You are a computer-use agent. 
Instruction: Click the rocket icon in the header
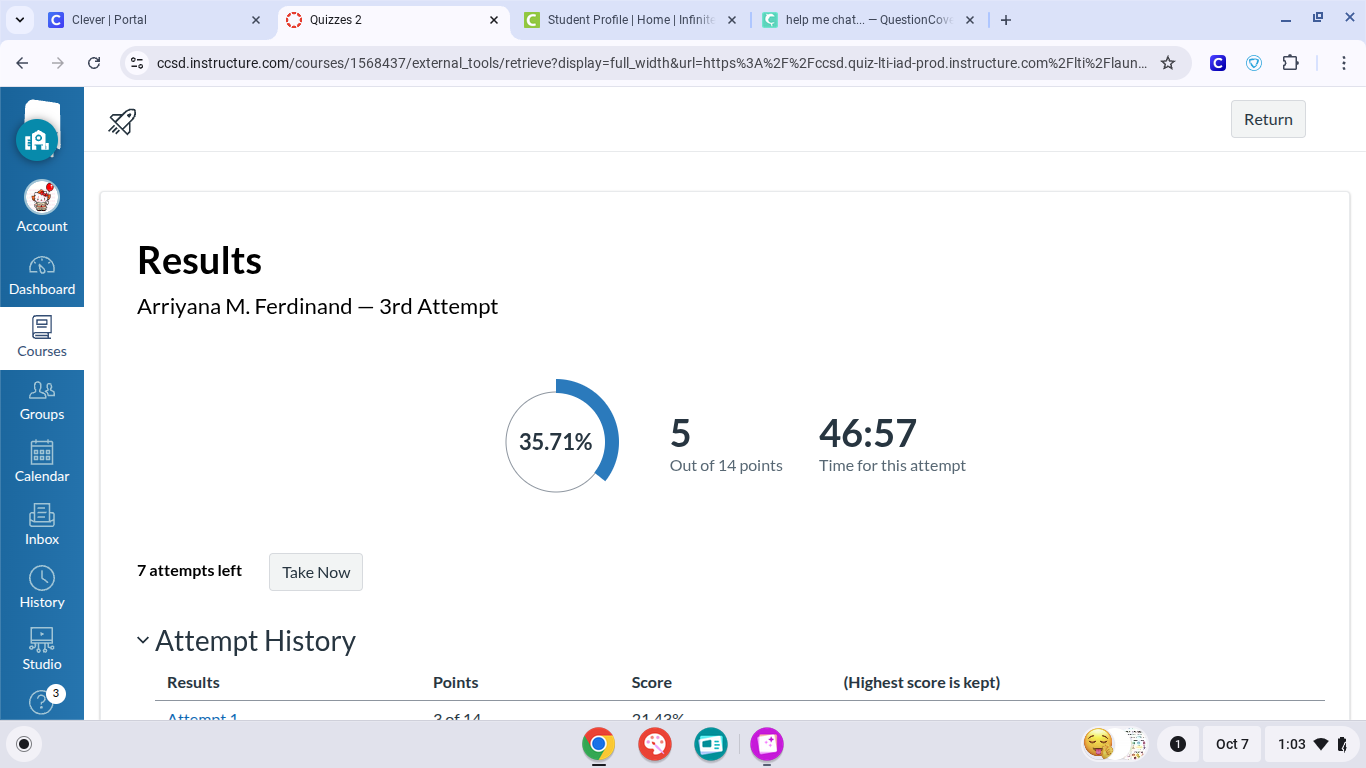point(122,122)
